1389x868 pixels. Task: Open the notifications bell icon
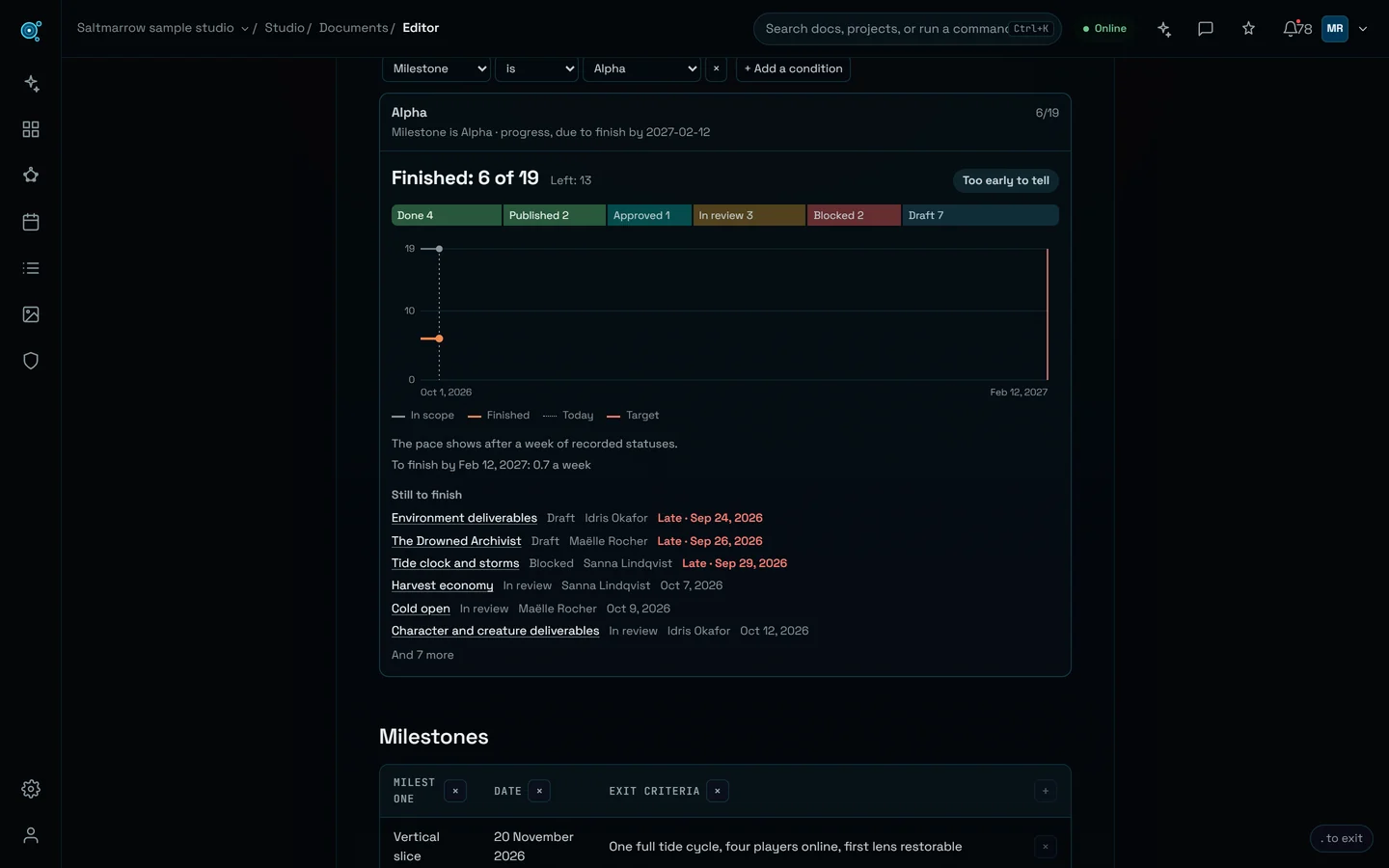tap(1291, 29)
